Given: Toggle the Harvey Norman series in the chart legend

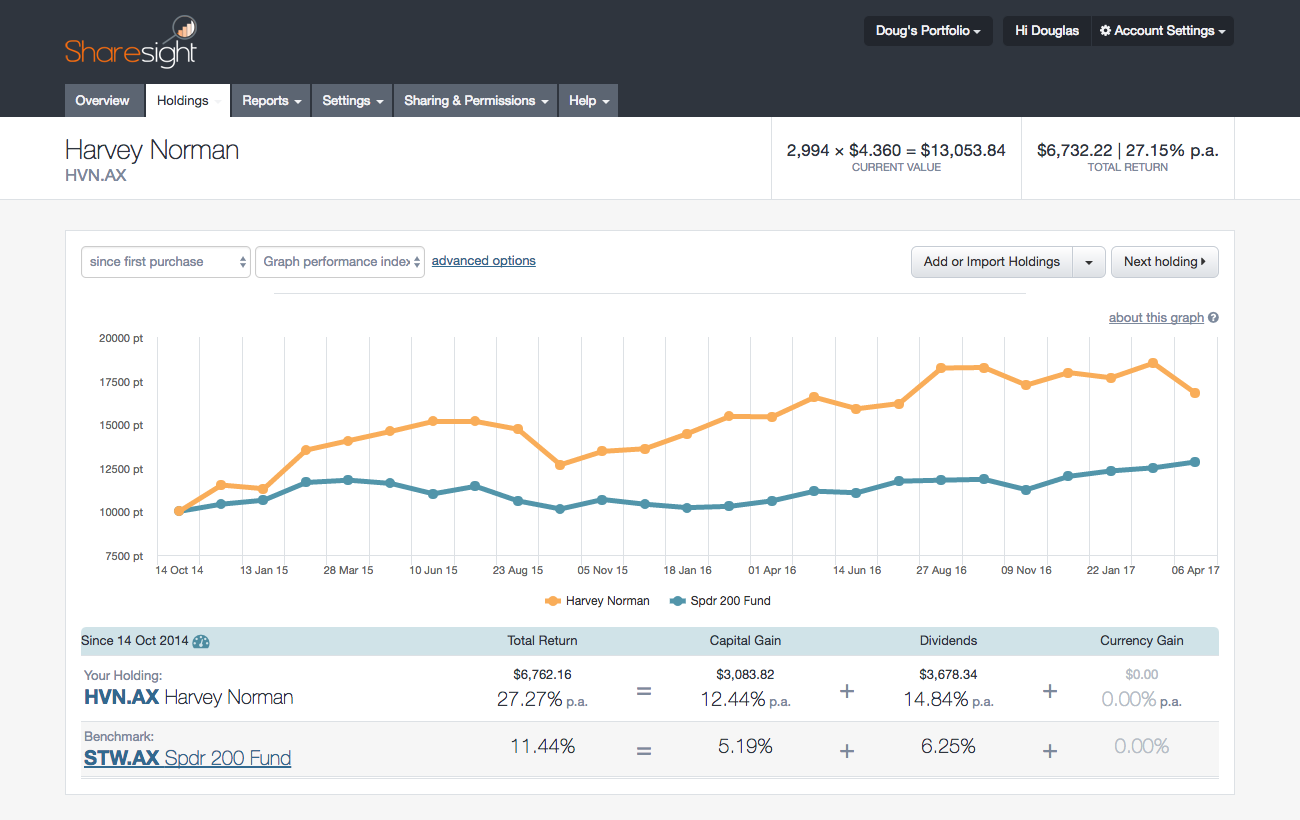Looking at the screenshot, I should click(597, 601).
